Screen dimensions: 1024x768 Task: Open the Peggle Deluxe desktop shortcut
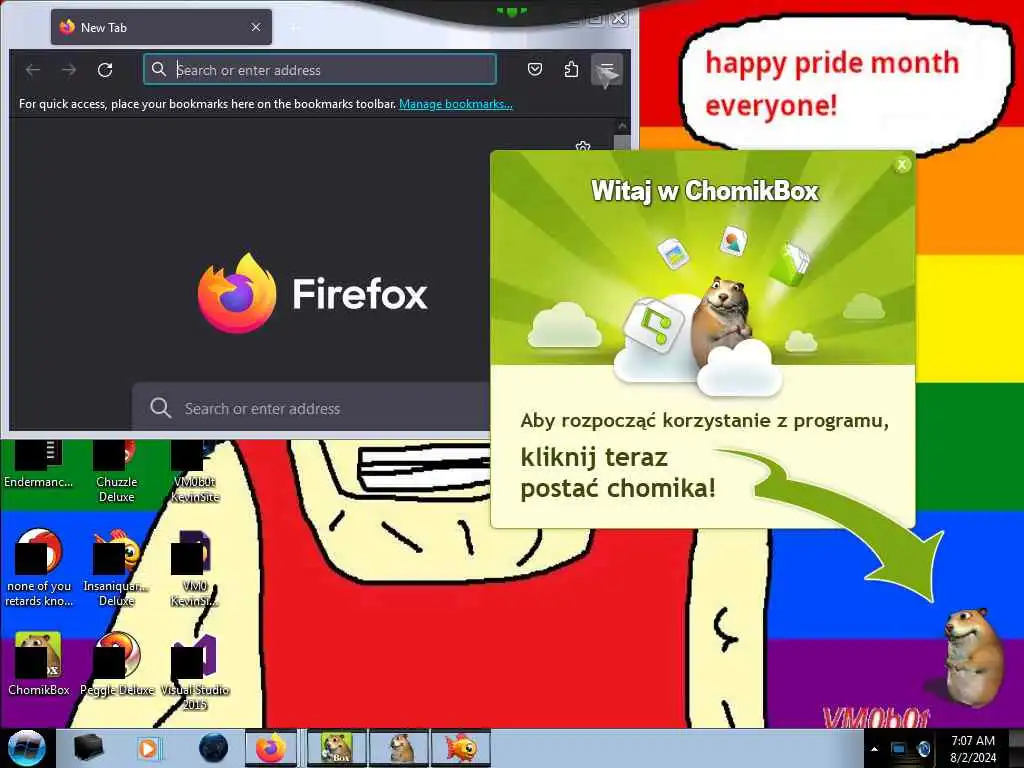[117, 664]
